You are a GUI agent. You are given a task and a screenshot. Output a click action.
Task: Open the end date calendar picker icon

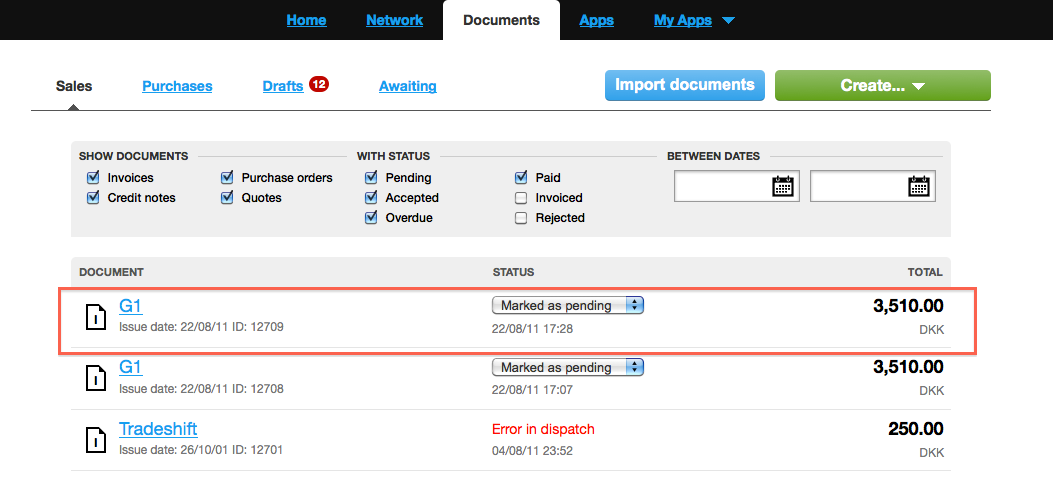click(919, 186)
